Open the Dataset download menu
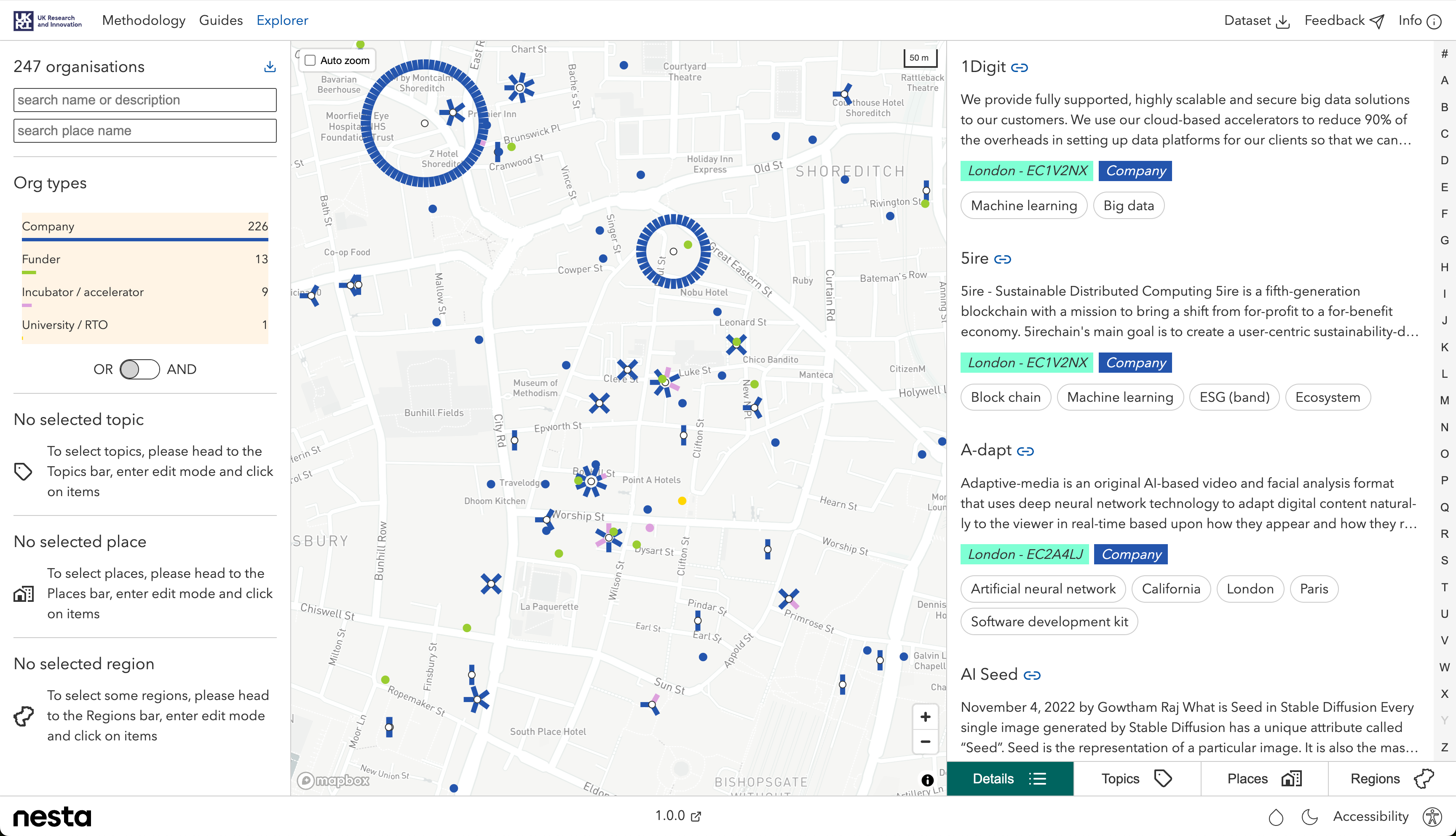 [x=1257, y=21]
